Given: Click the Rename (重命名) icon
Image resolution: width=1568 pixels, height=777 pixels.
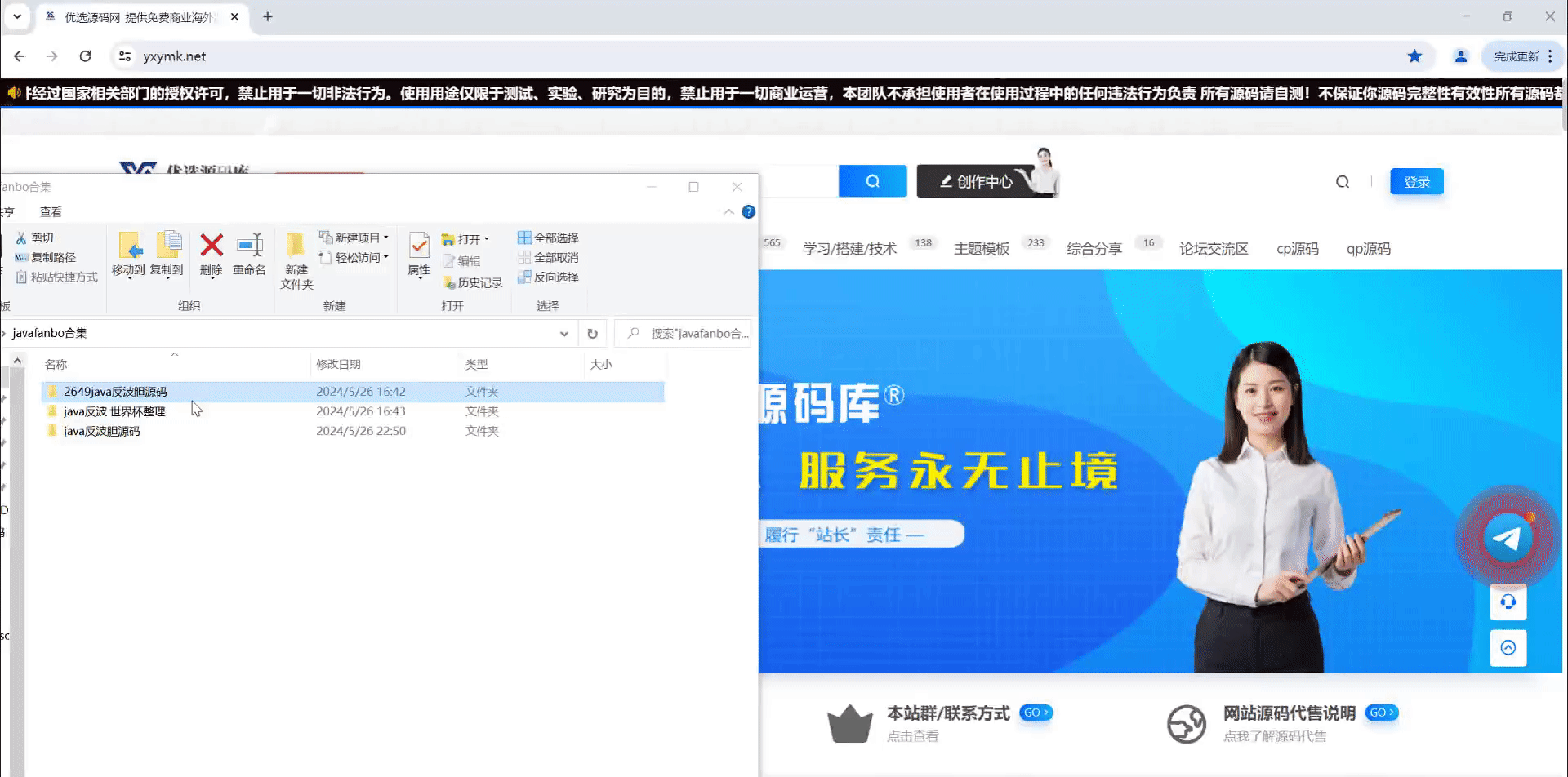Looking at the screenshot, I should [249, 245].
